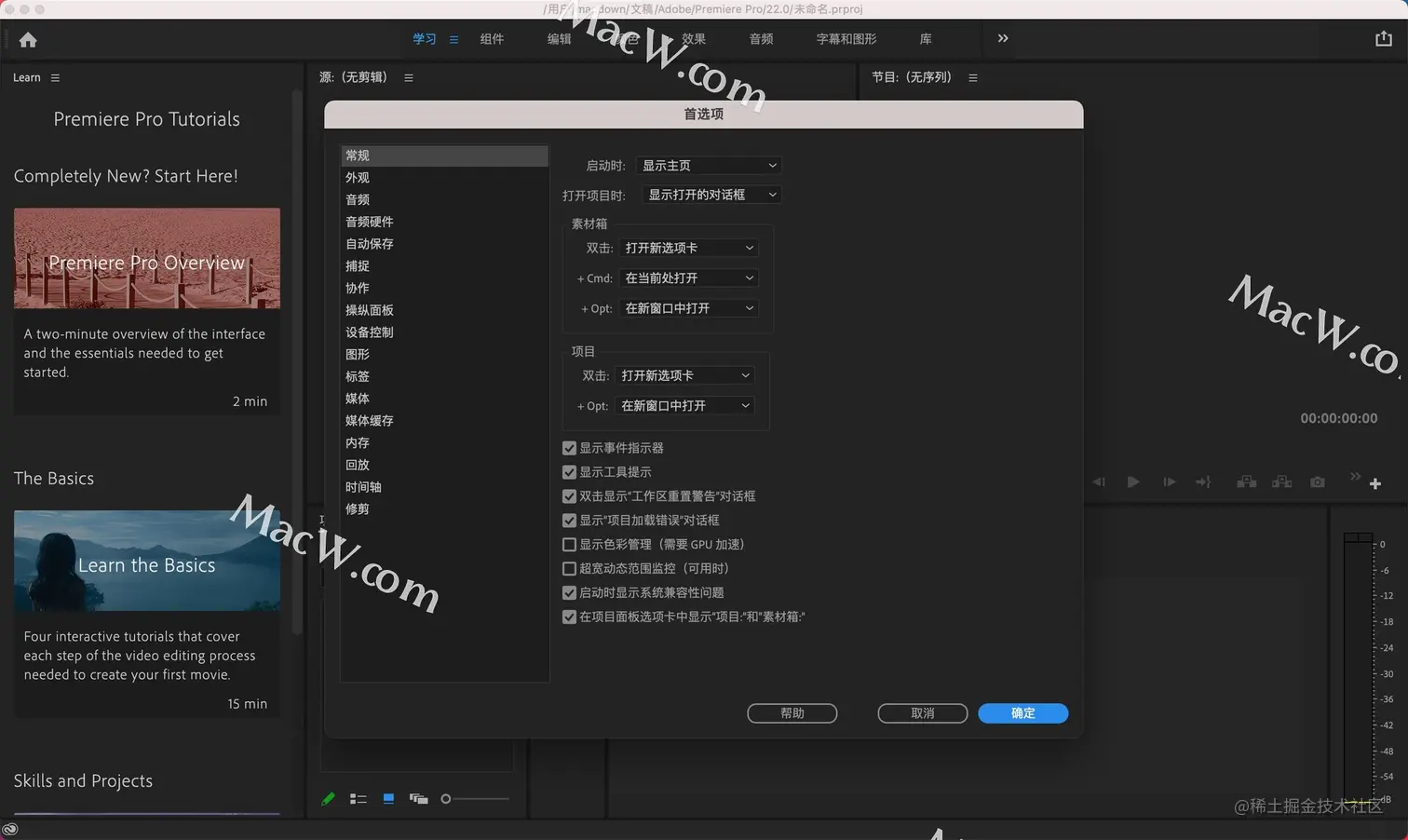
Task: Switch Project panel to icon view
Action: point(388,799)
